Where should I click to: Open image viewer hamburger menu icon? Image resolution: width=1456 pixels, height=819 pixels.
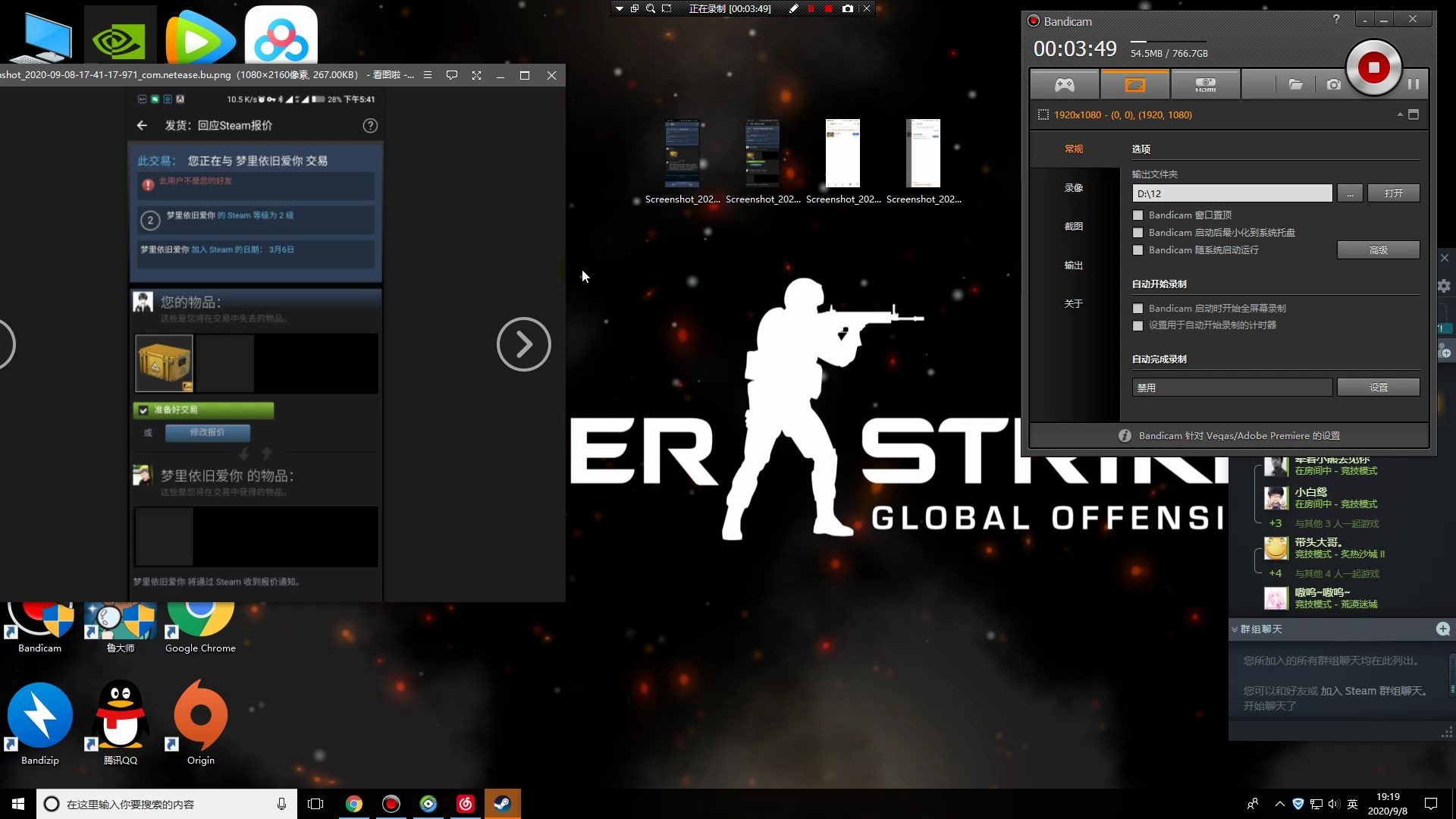point(428,75)
